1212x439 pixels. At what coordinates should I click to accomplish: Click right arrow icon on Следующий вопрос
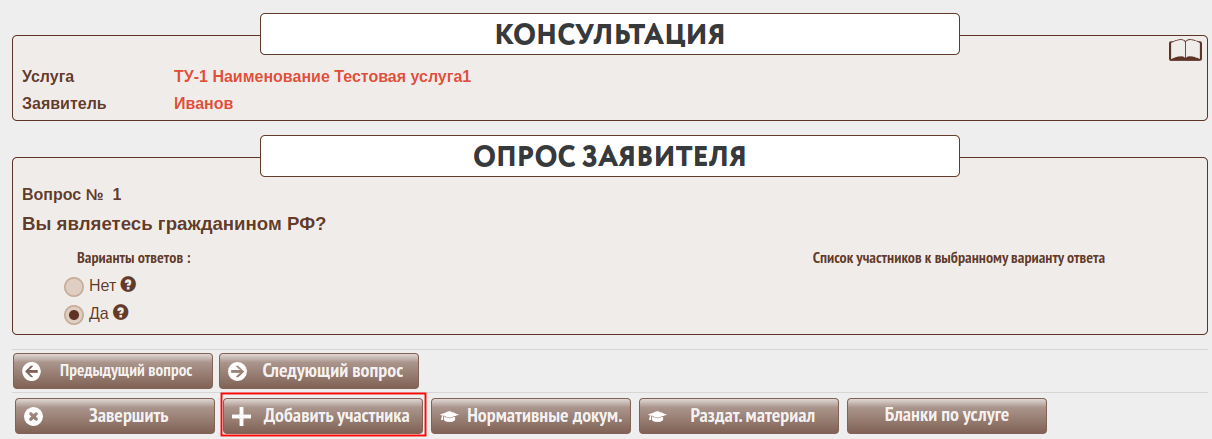tap(237, 371)
